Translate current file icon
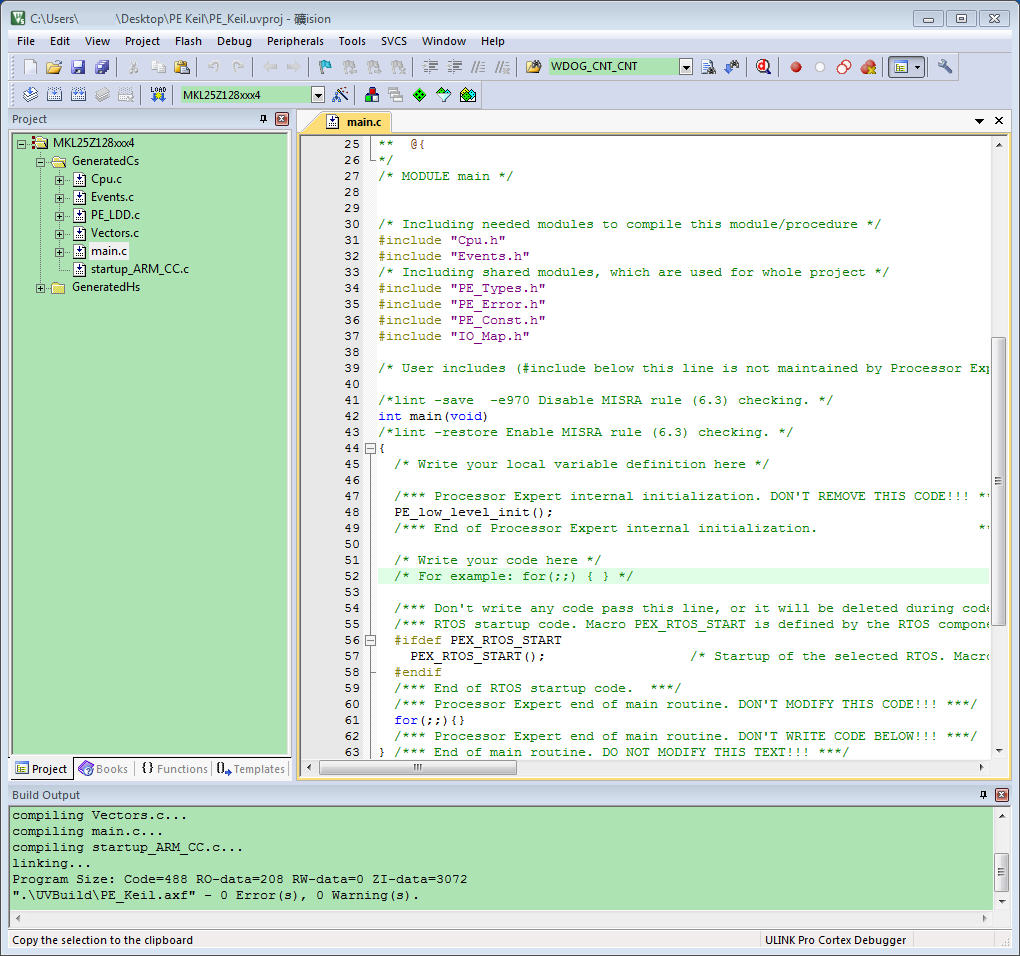 (x=30, y=95)
